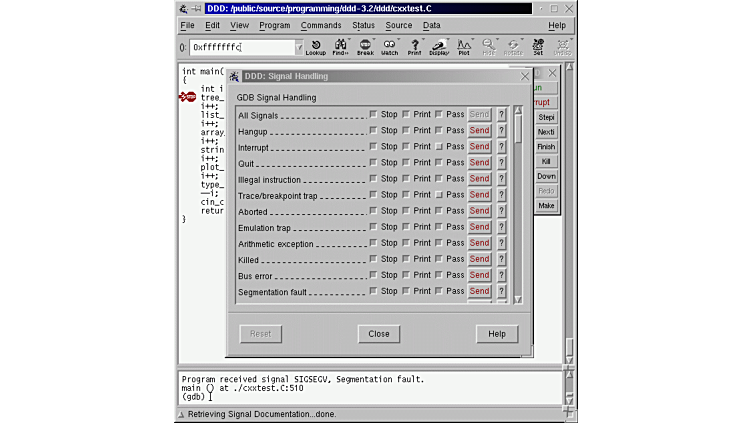Click the Watch toolbar icon
Viewport: 752px width, 423px height.
pyautogui.click(x=389, y=46)
